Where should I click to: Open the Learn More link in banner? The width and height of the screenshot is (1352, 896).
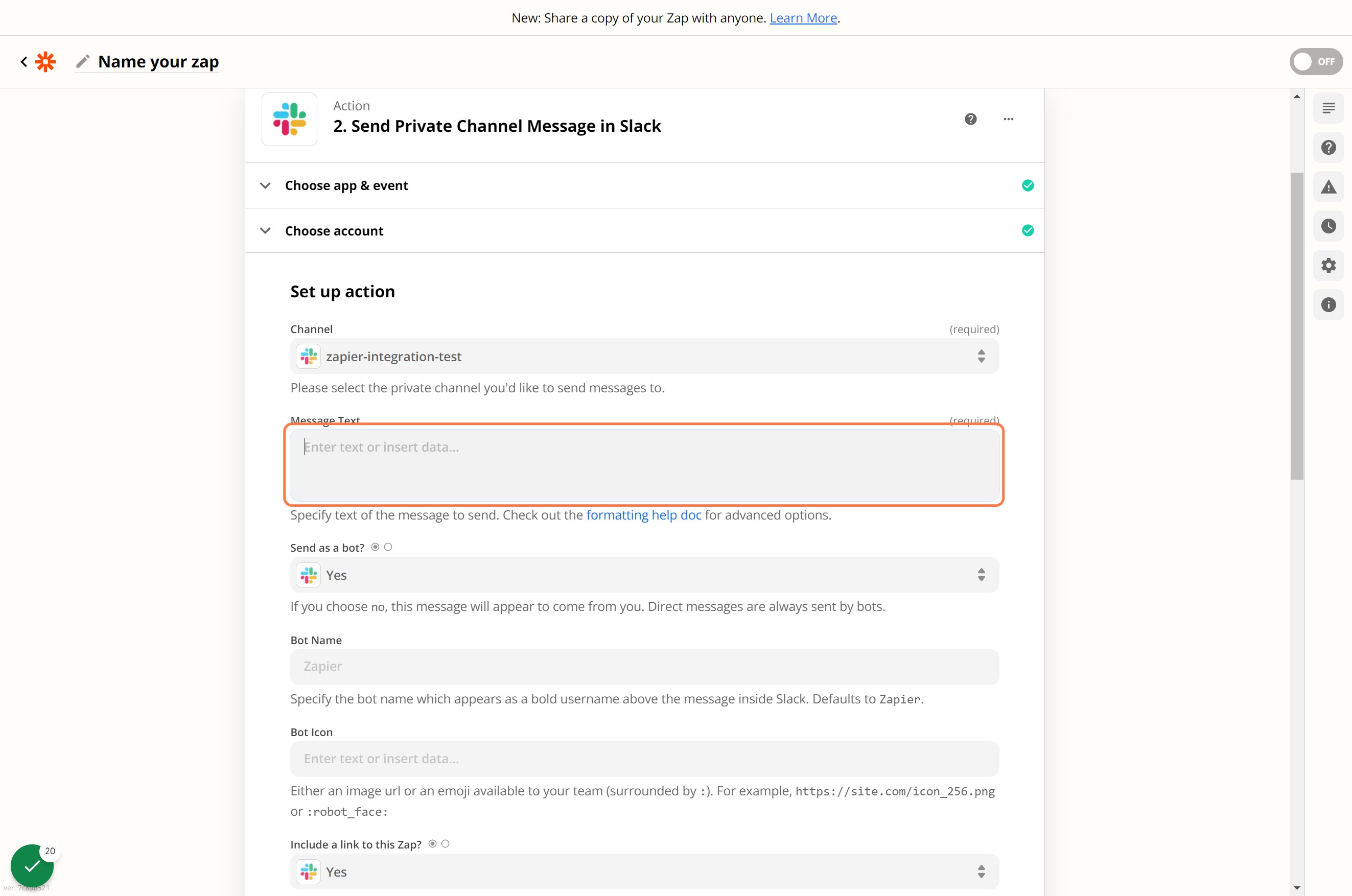(803, 18)
